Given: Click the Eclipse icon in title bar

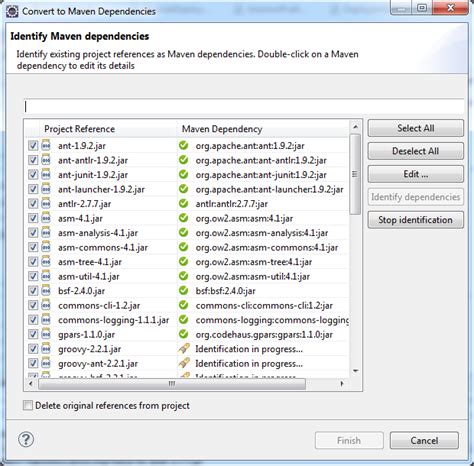Looking at the screenshot, I should [x=12, y=11].
